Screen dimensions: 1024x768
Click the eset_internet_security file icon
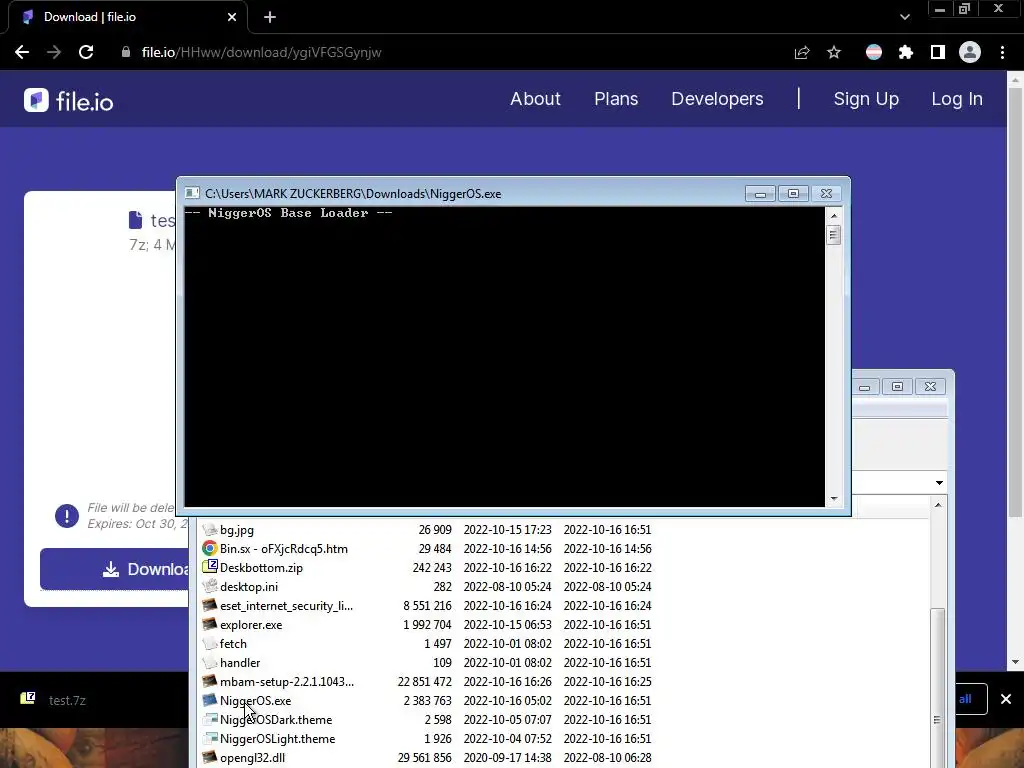coord(210,605)
